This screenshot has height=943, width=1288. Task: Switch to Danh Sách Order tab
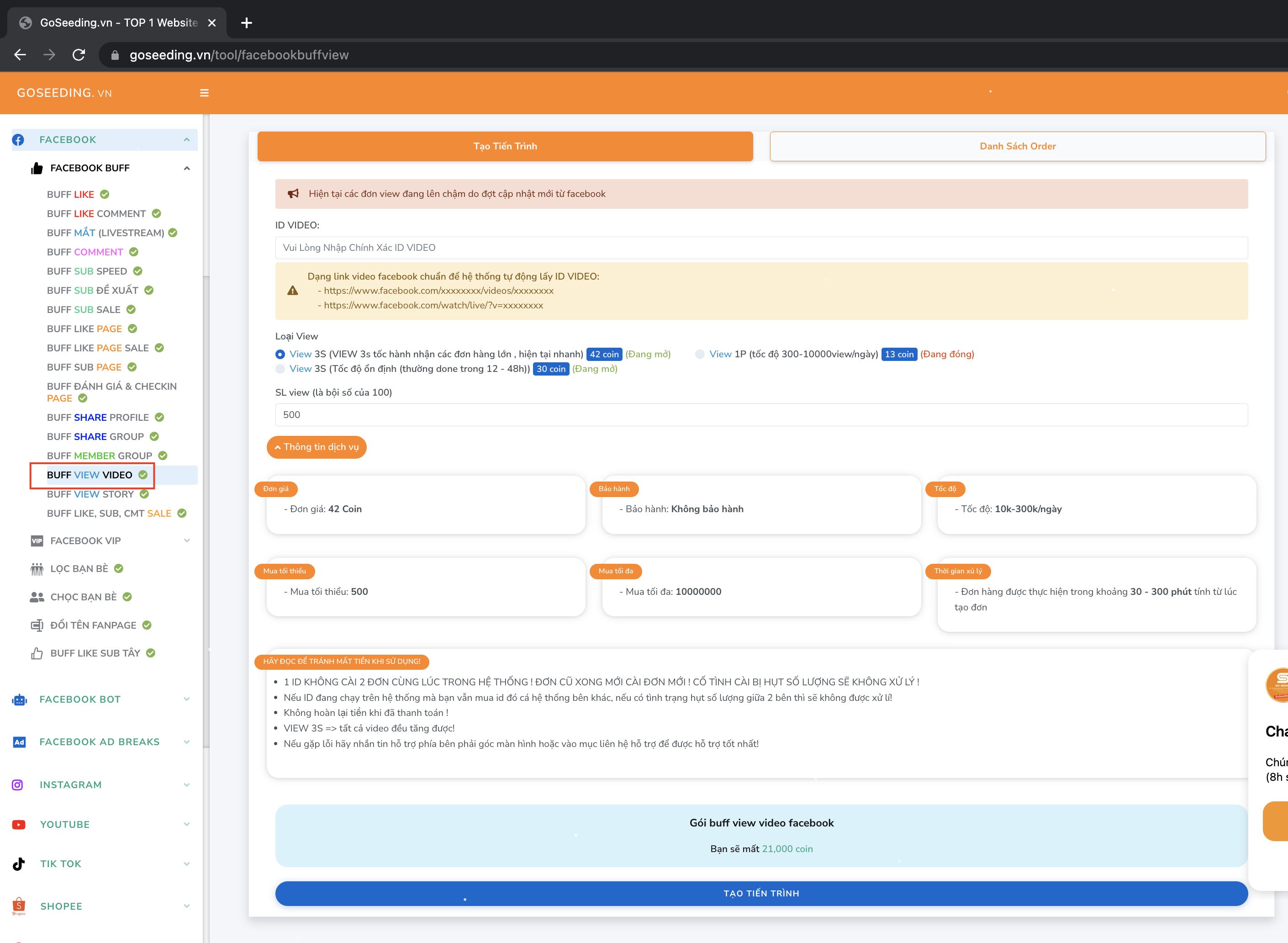(1018, 146)
